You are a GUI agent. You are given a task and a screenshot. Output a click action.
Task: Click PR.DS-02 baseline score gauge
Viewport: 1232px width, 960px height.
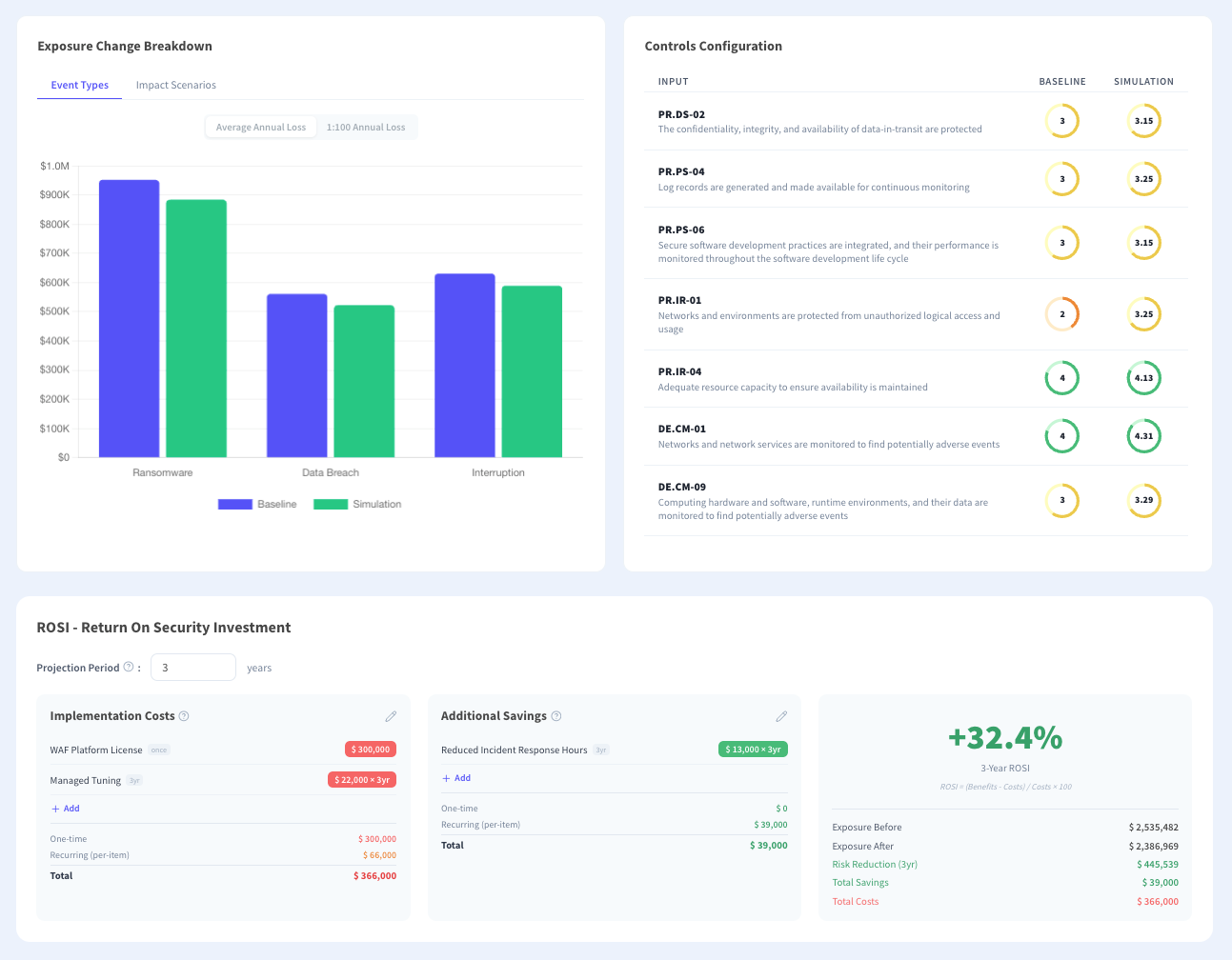pos(1062,121)
